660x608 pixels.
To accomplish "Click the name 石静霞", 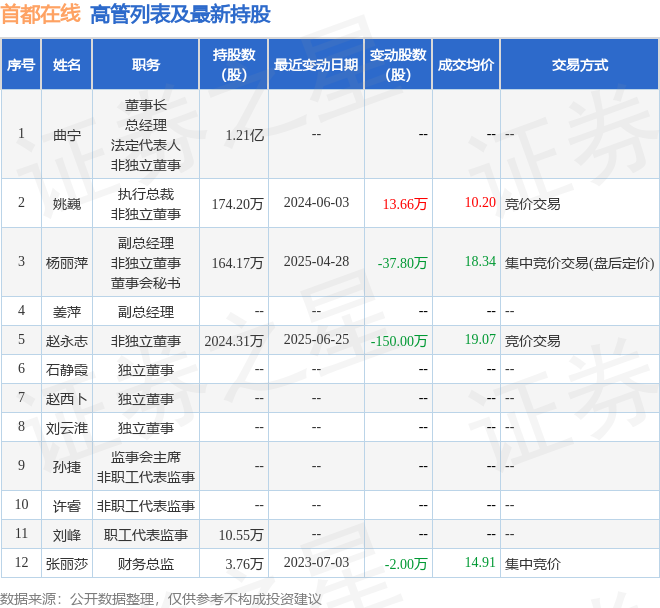I will coord(67,370).
